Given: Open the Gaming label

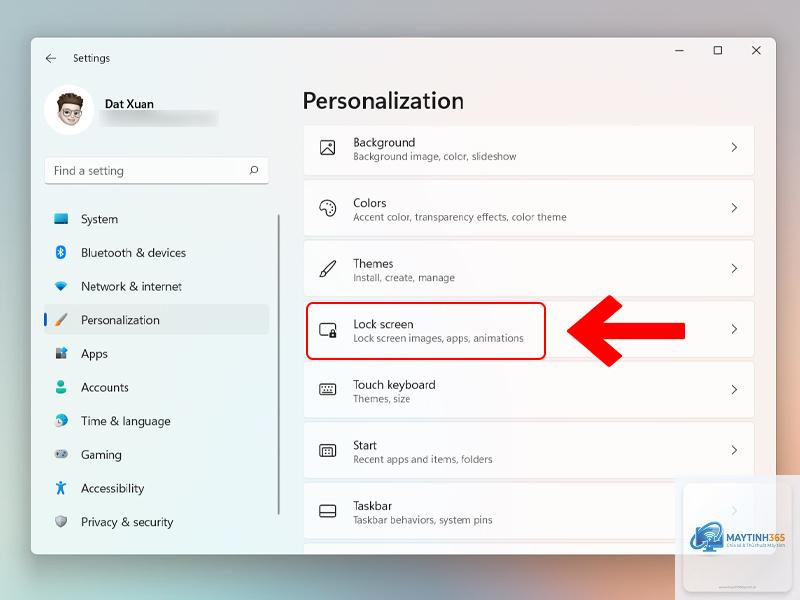Looking at the screenshot, I should click(x=101, y=455).
